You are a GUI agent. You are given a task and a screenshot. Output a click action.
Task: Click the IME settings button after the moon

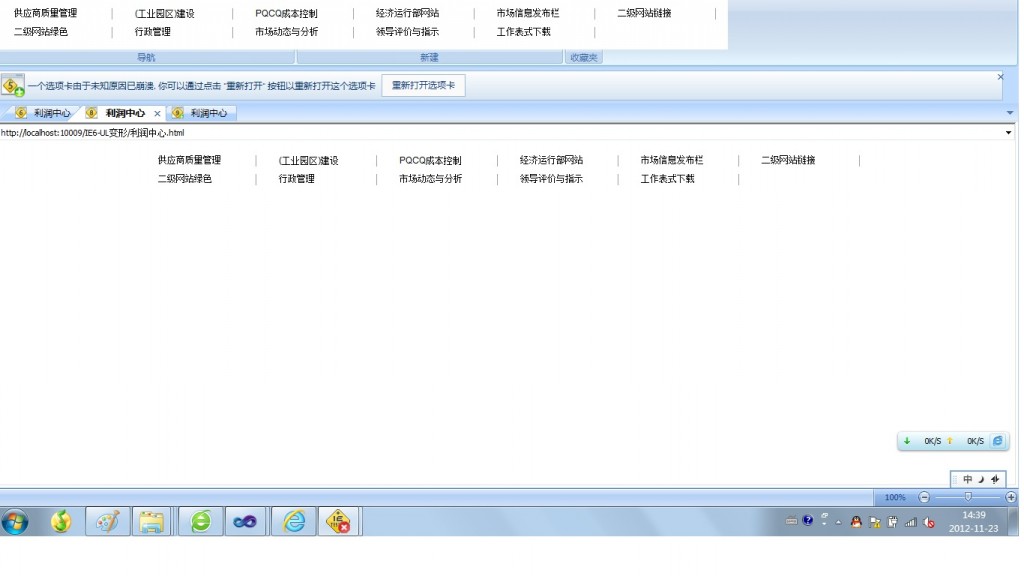pos(995,479)
